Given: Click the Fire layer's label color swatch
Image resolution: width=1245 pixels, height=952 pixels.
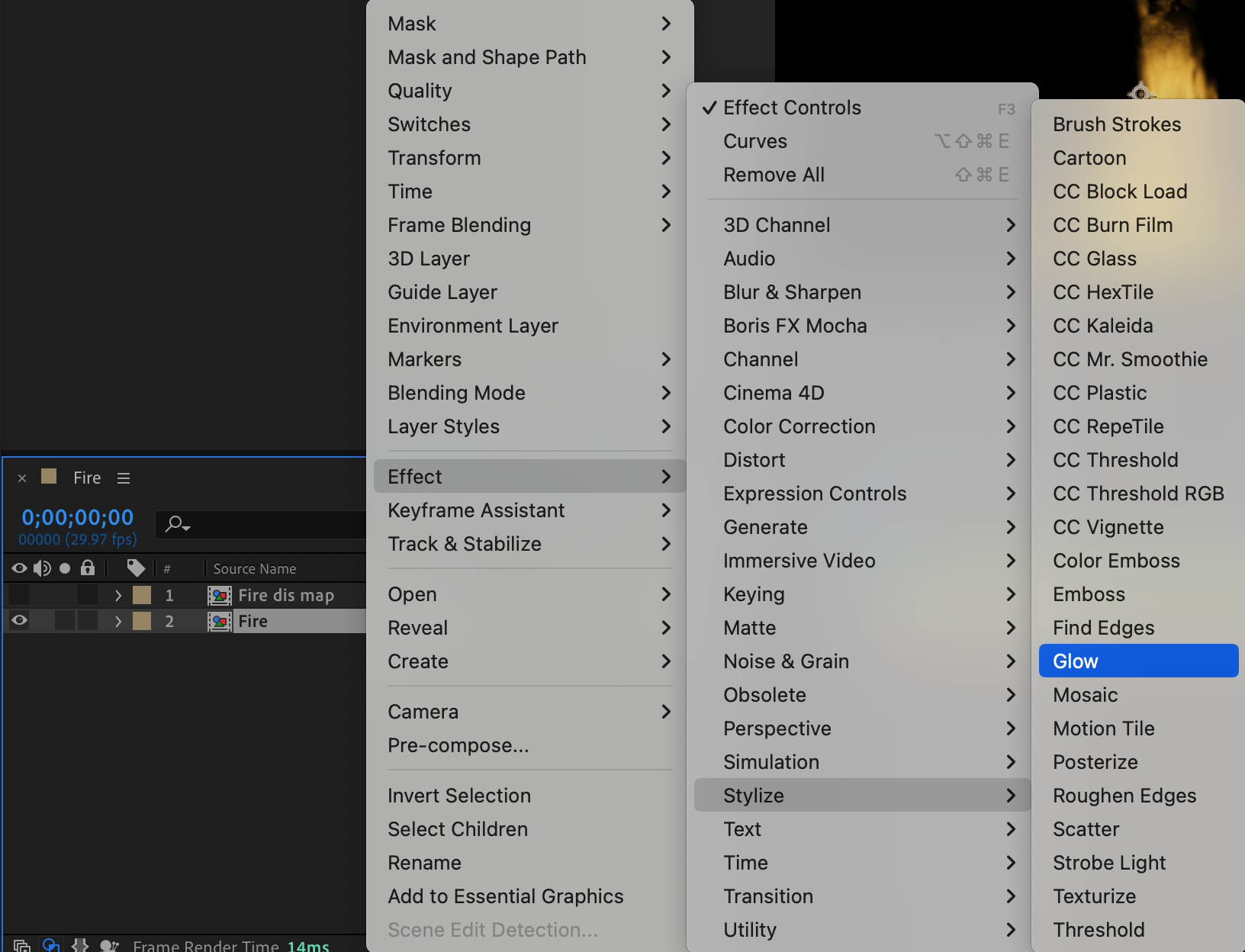Looking at the screenshot, I should pyautogui.click(x=142, y=621).
